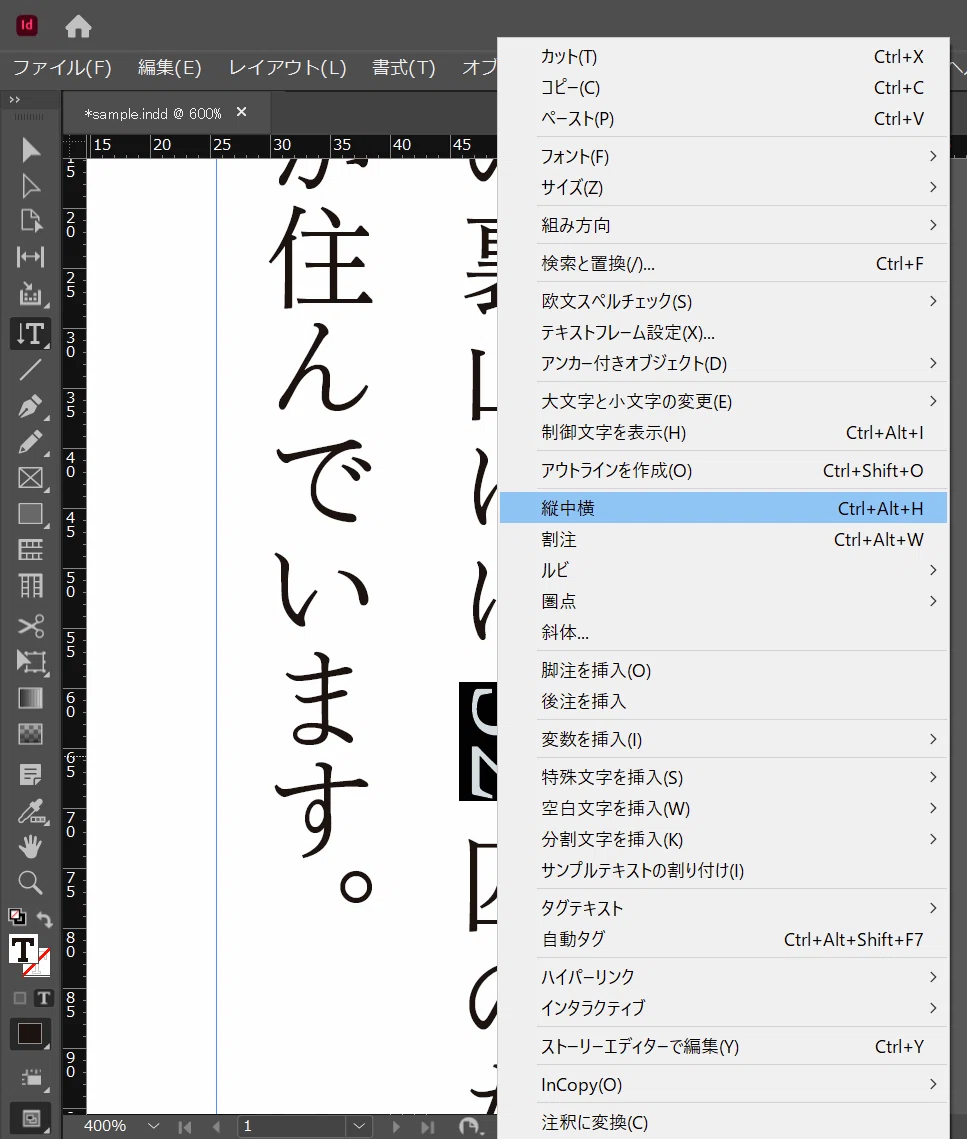Choose ペースト(P) from context menu

pos(724,118)
